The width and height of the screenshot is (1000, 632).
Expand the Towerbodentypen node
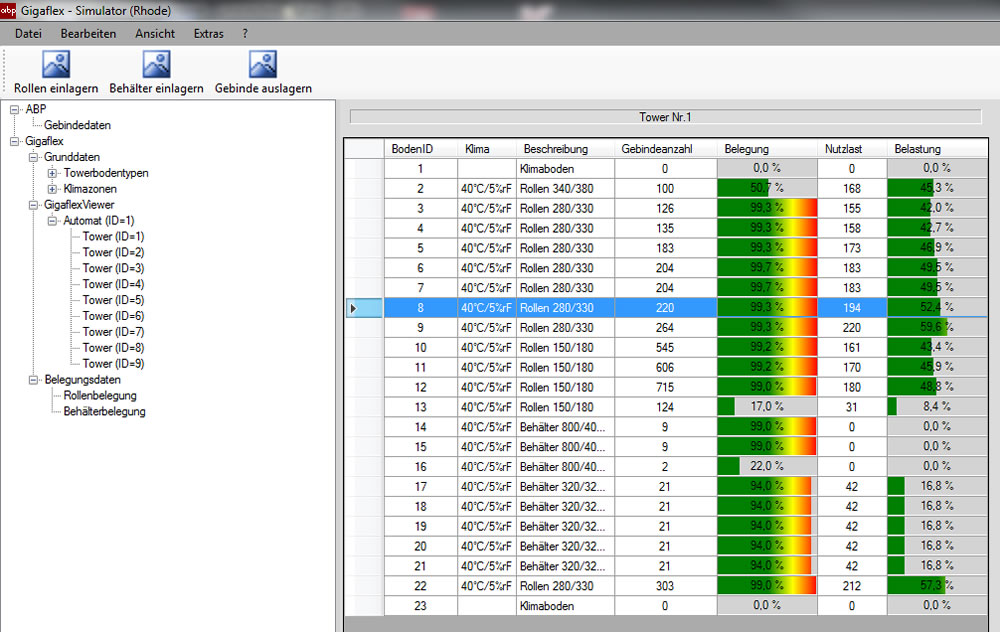coord(52,173)
